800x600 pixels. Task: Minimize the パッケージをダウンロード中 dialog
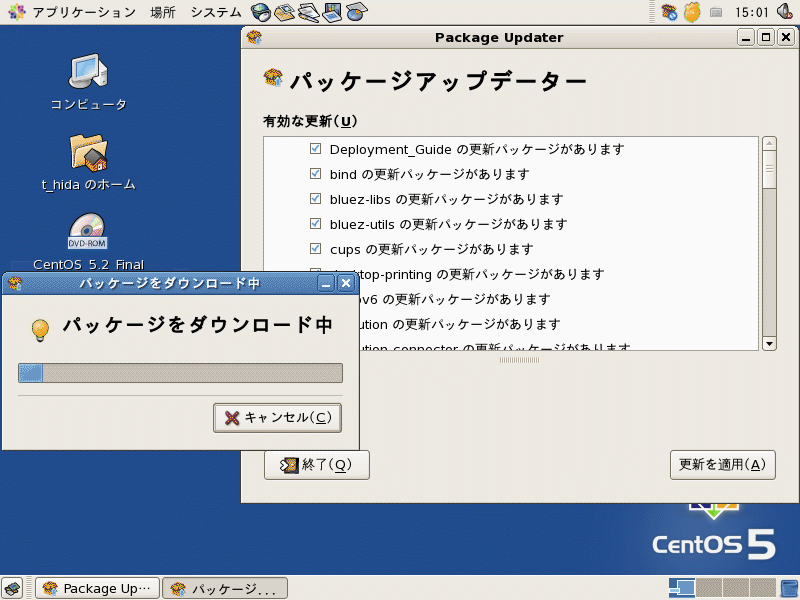(326, 283)
